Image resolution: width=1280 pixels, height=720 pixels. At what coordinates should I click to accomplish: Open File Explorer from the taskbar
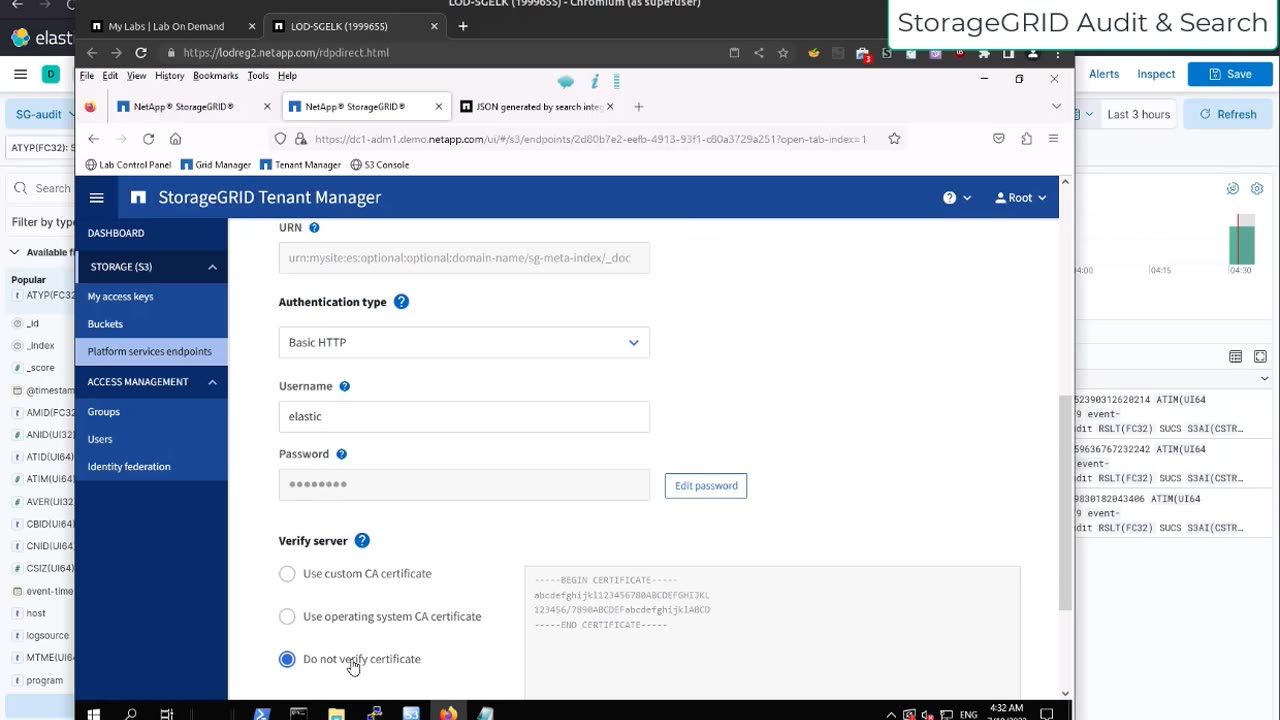pyautogui.click(x=336, y=714)
